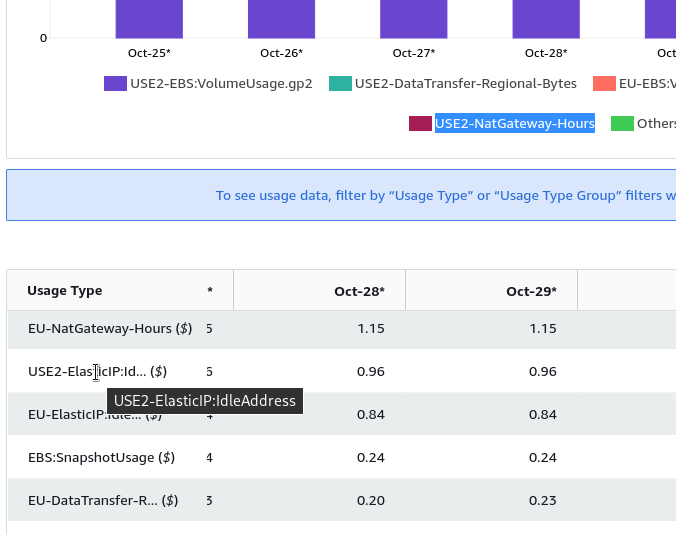
Task: Click the green Others legend swatch
Action: click(622, 124)
